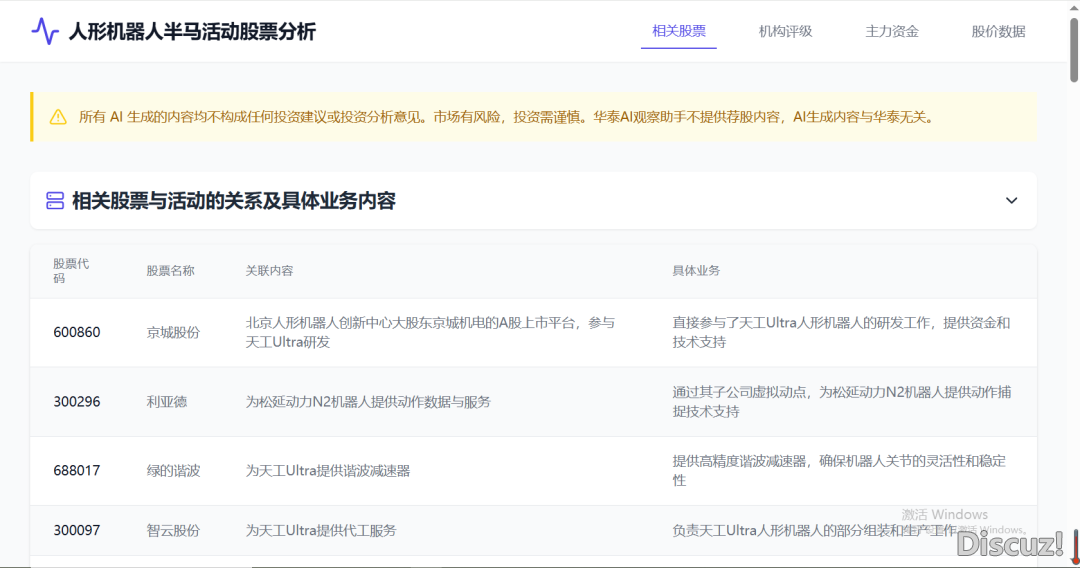Click the 提供高精度谐波减速器 business cell
The width and height of the screenshot is (1080, 568).
(x=839, y=471)
